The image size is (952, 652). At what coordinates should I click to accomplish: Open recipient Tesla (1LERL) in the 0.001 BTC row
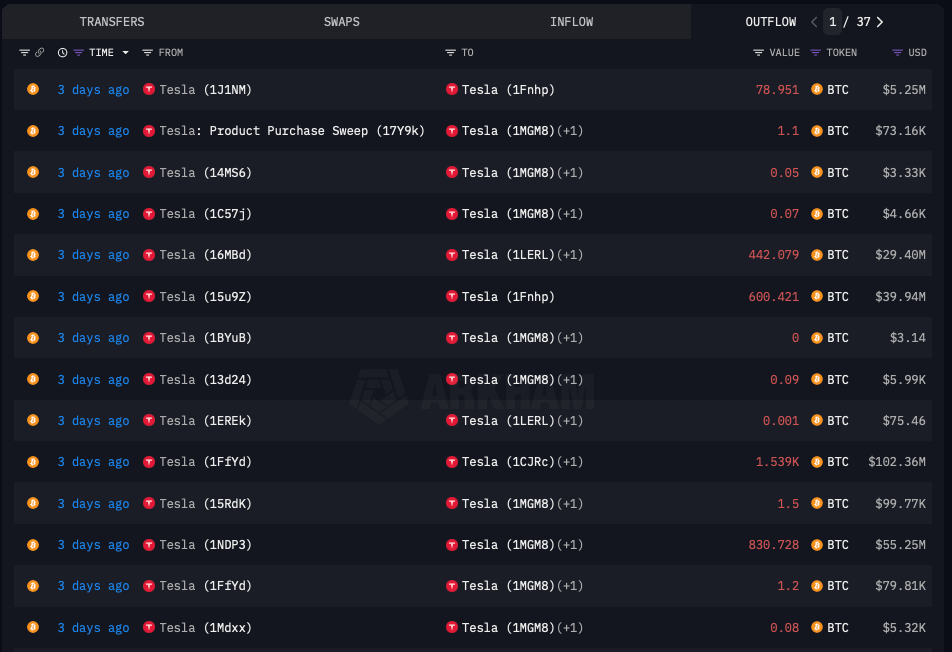pos(508,421)
